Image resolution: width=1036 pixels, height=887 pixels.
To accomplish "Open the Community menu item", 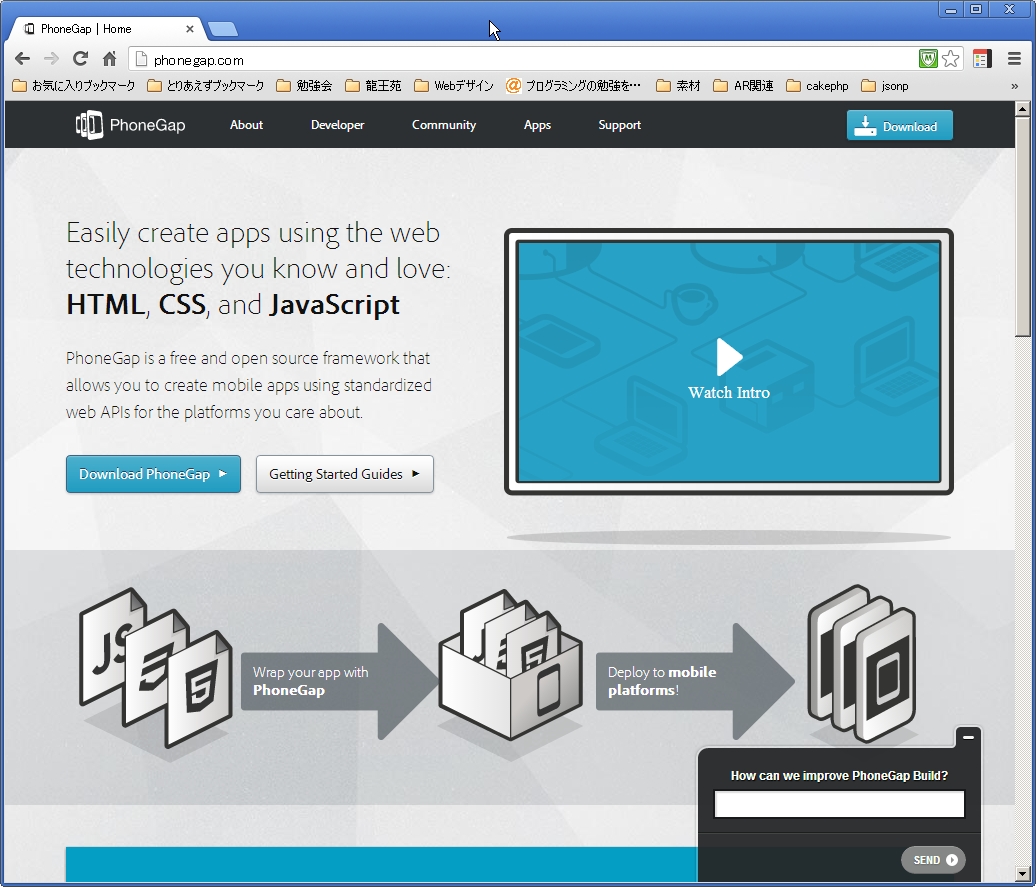I will click(444, 125).
